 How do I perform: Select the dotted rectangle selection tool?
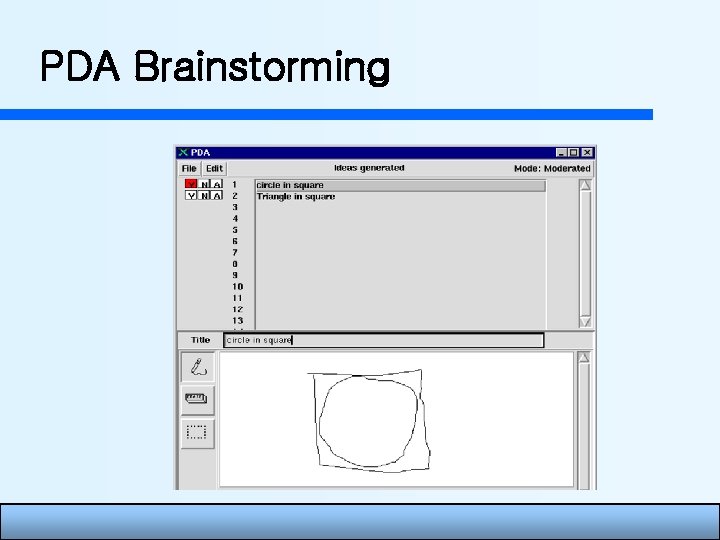[197, 433]
